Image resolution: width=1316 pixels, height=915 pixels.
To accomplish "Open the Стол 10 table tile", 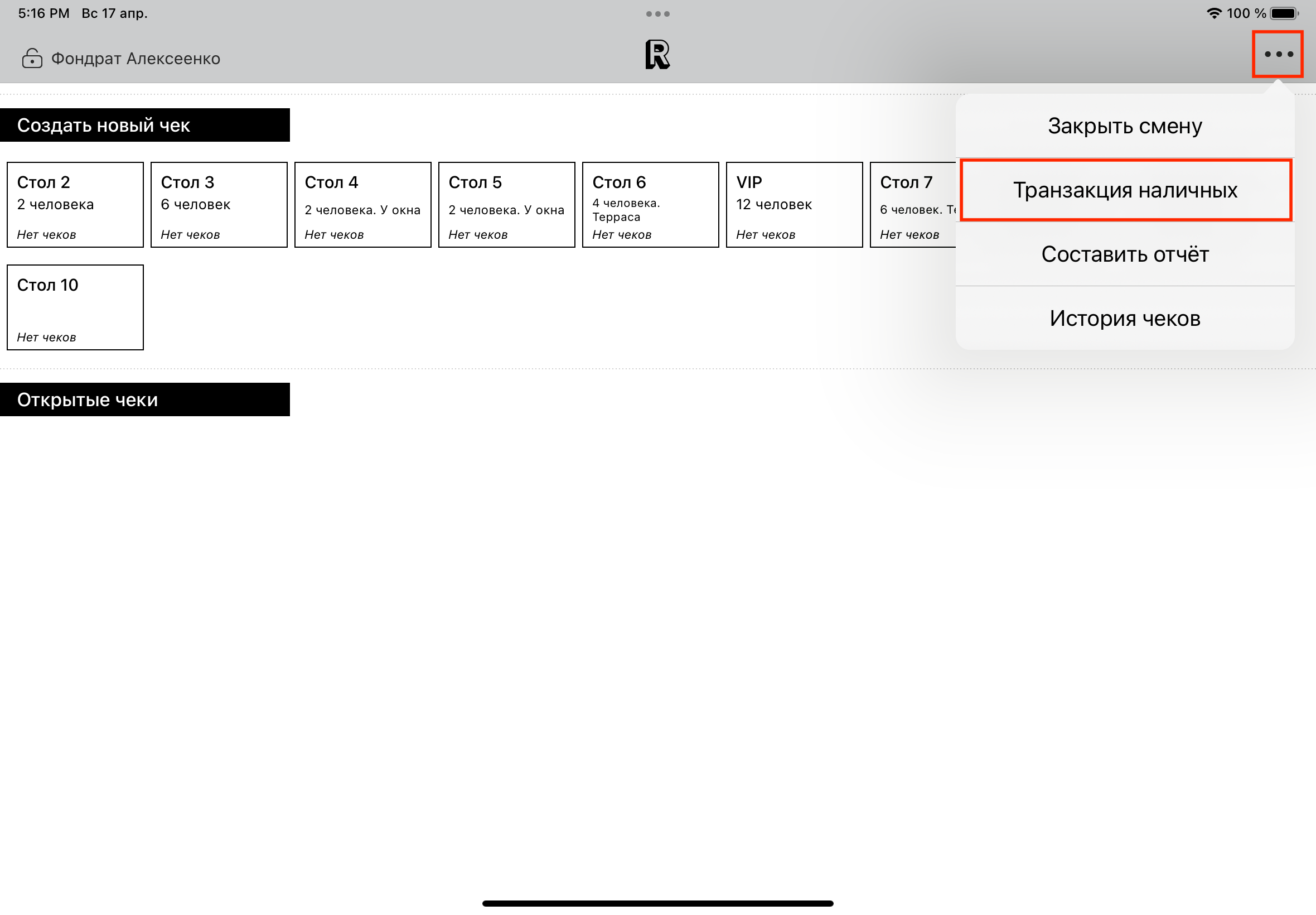I will [75, 307].
